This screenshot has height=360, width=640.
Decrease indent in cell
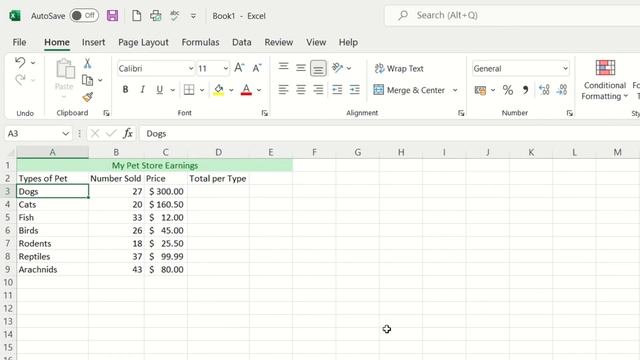pyautogui.click(x=337, y=89)
